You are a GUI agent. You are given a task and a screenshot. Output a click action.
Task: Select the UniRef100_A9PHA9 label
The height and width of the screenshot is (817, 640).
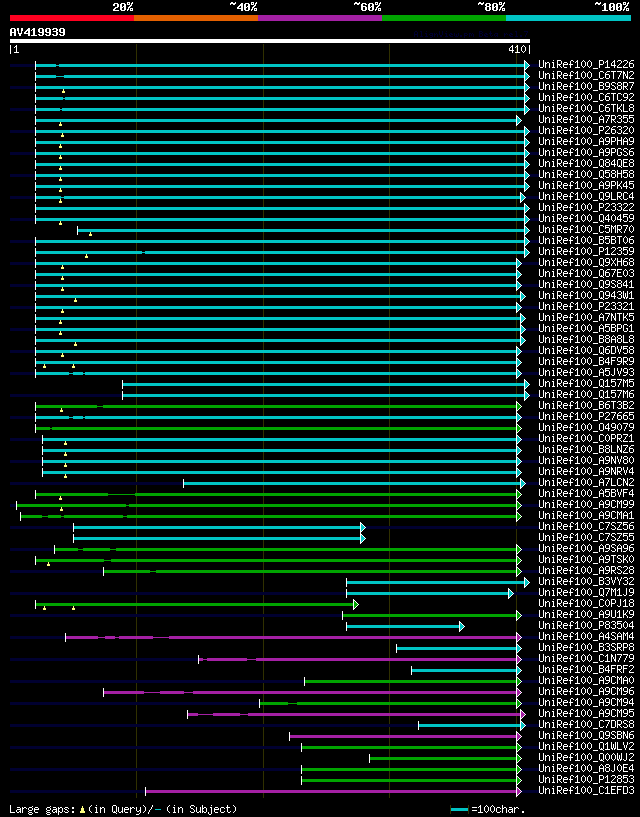click(586, 141)
